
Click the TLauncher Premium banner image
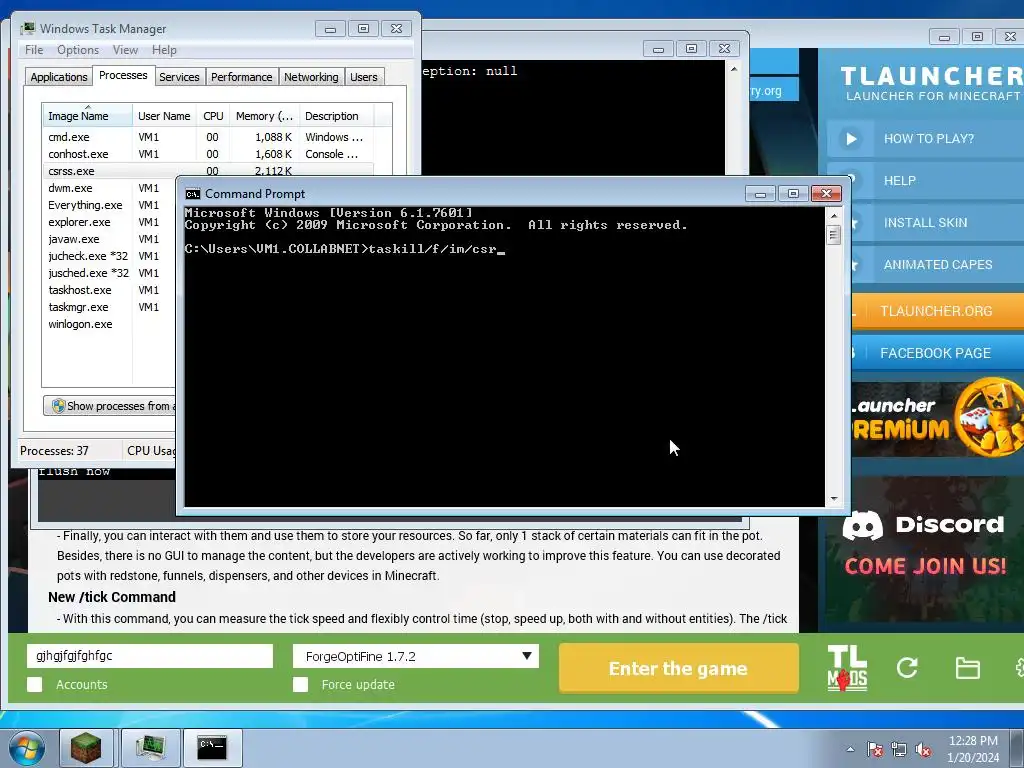pyautogui.click(x=938, y=418)
